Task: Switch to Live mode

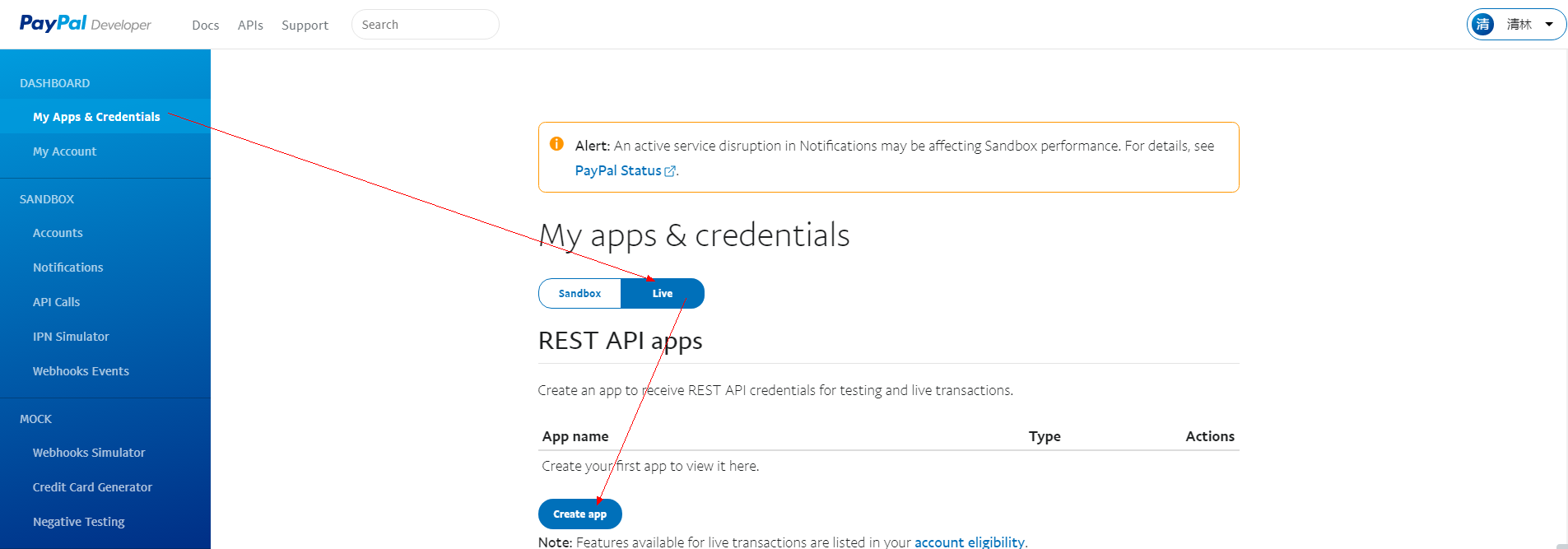Action: point(663,294)
